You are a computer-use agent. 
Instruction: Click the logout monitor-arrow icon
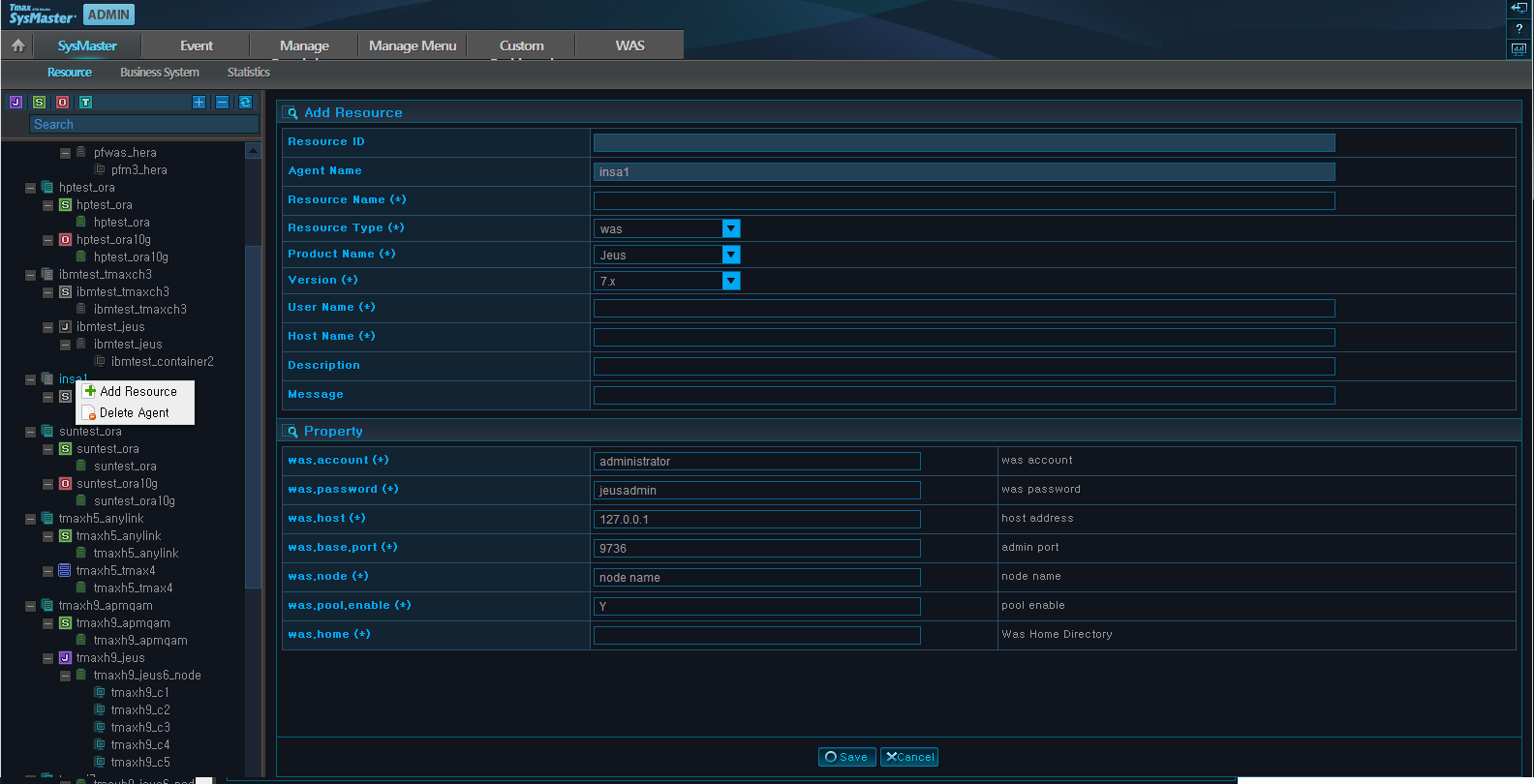(x=1519, y=8)
